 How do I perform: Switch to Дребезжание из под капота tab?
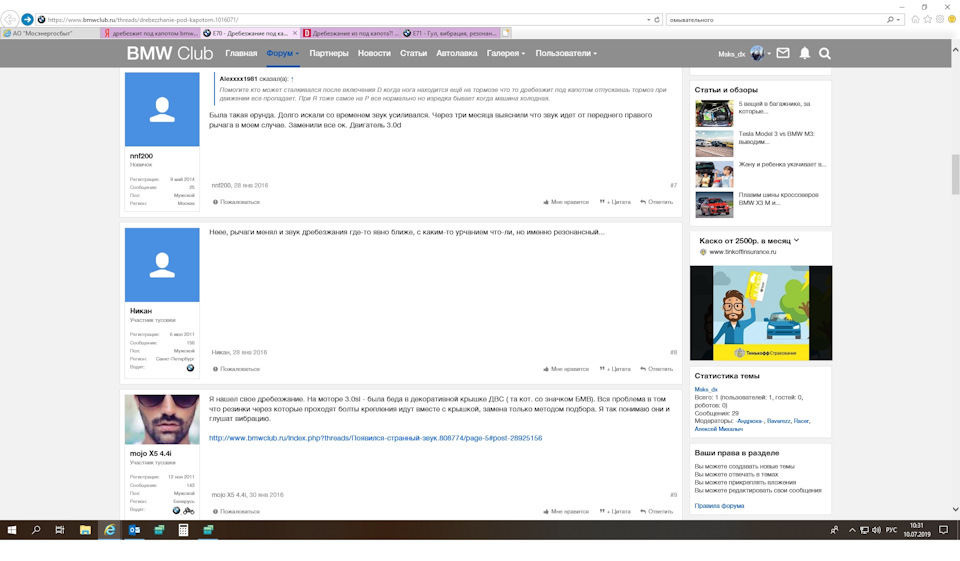click(350, 33)
